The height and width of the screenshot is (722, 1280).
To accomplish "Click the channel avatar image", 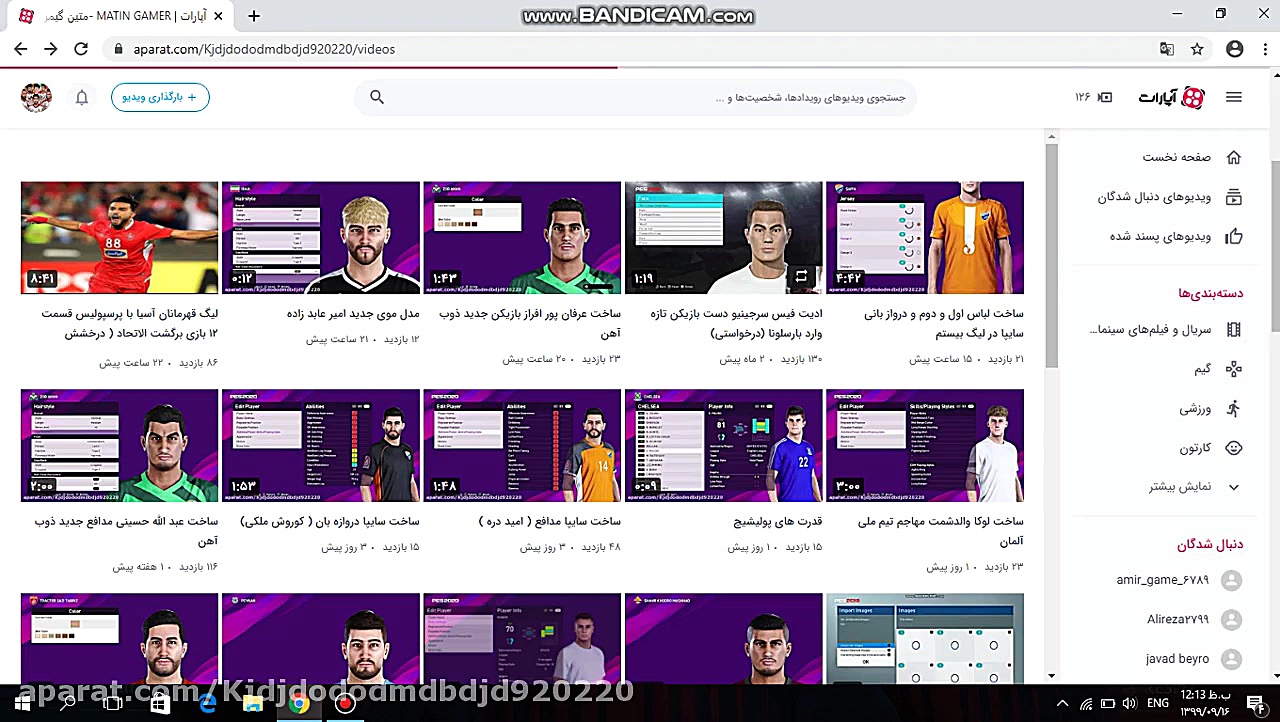I will [36, 97].
